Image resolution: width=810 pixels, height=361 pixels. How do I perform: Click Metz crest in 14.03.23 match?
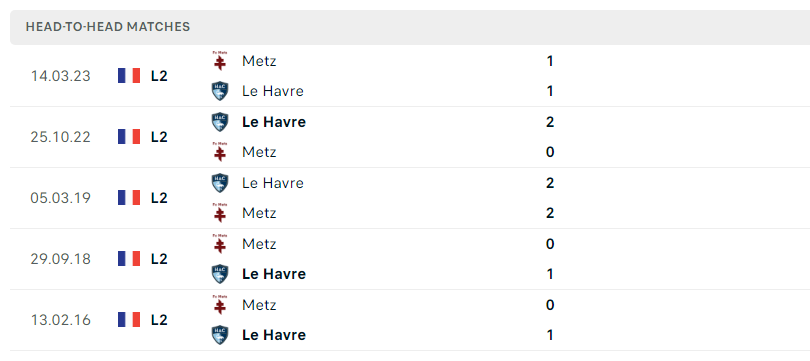[220, 61]
